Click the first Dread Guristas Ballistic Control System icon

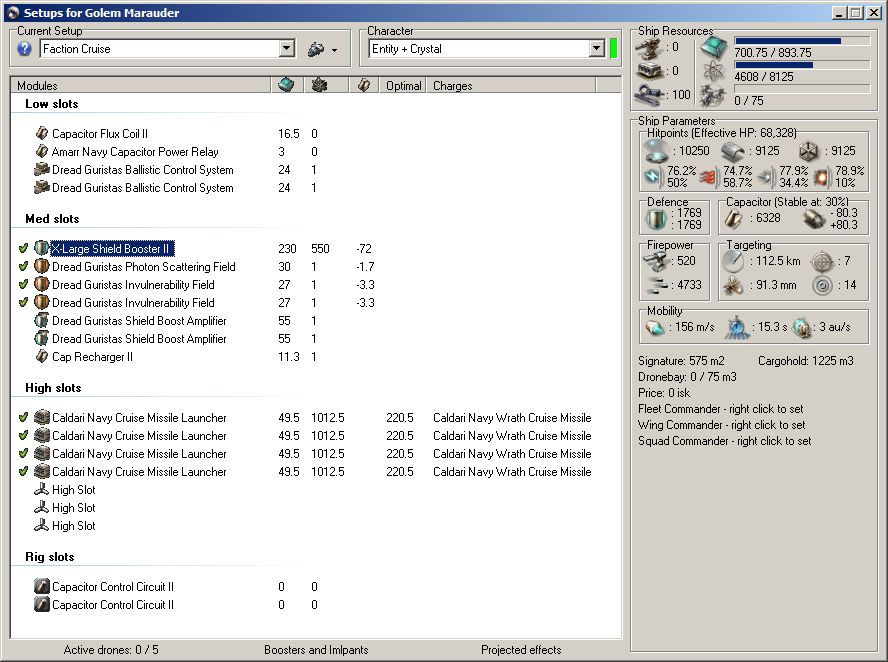point(42,169)
